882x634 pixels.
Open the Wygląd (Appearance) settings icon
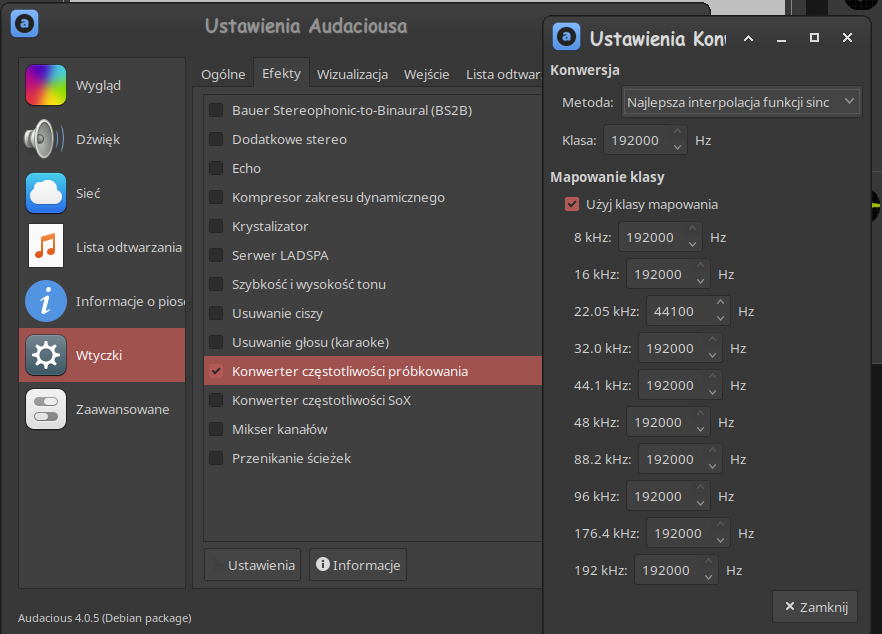46,86
